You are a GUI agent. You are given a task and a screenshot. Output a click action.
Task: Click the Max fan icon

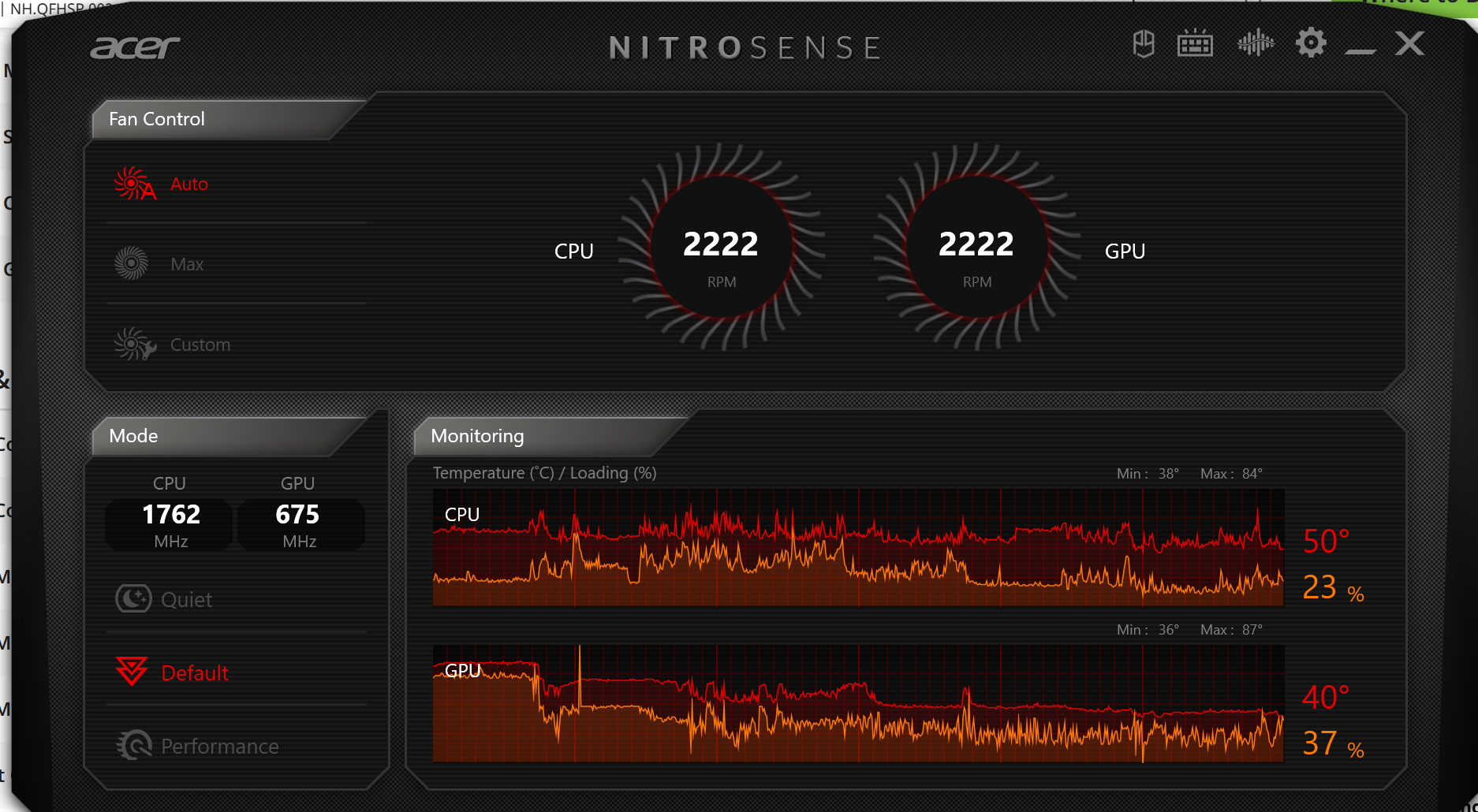[x=131, y=263]
